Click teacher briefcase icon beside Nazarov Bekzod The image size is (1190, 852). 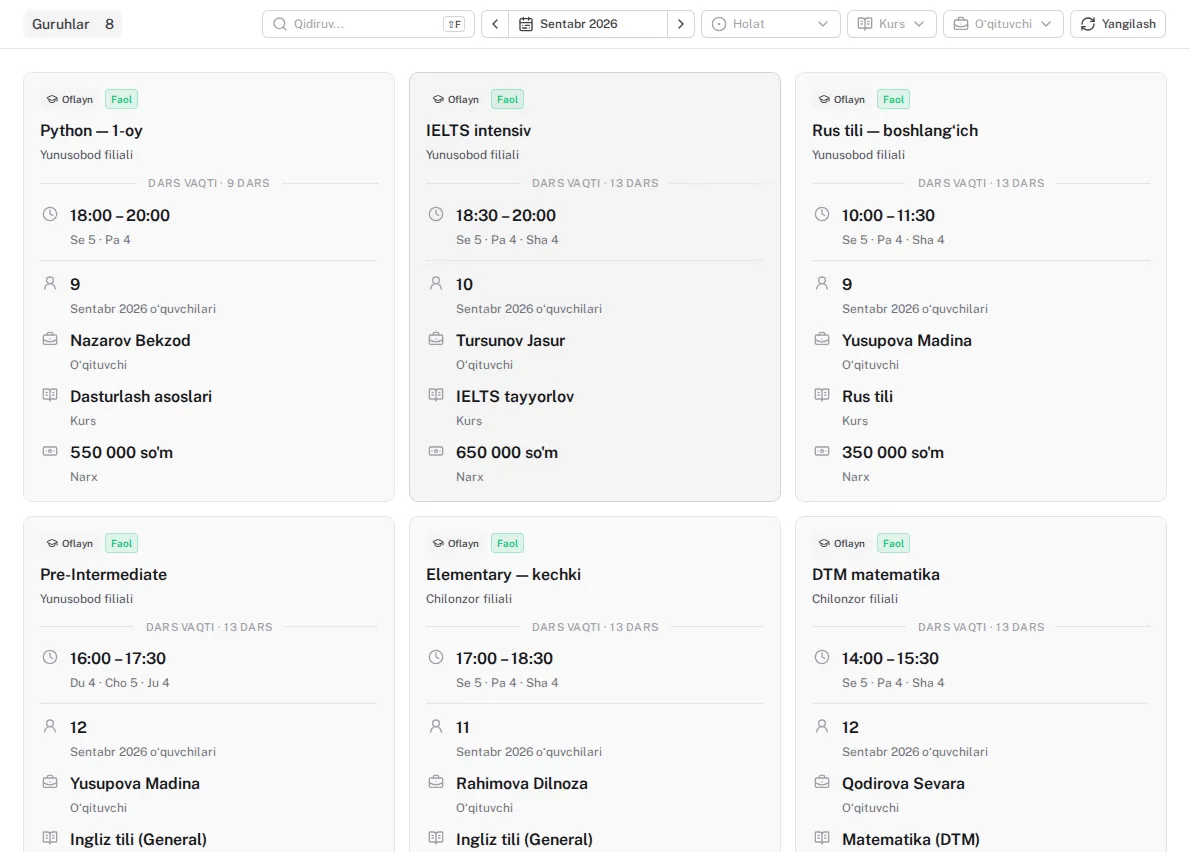point(50,339)
